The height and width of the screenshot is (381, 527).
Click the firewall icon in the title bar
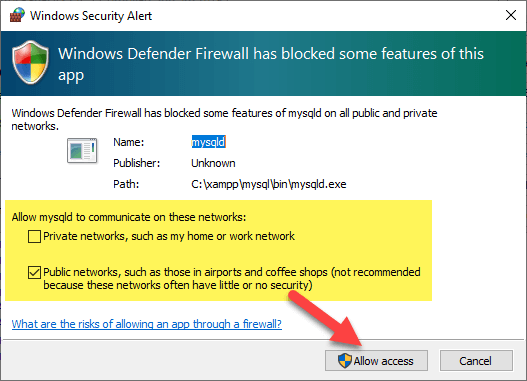click(17, 15)
